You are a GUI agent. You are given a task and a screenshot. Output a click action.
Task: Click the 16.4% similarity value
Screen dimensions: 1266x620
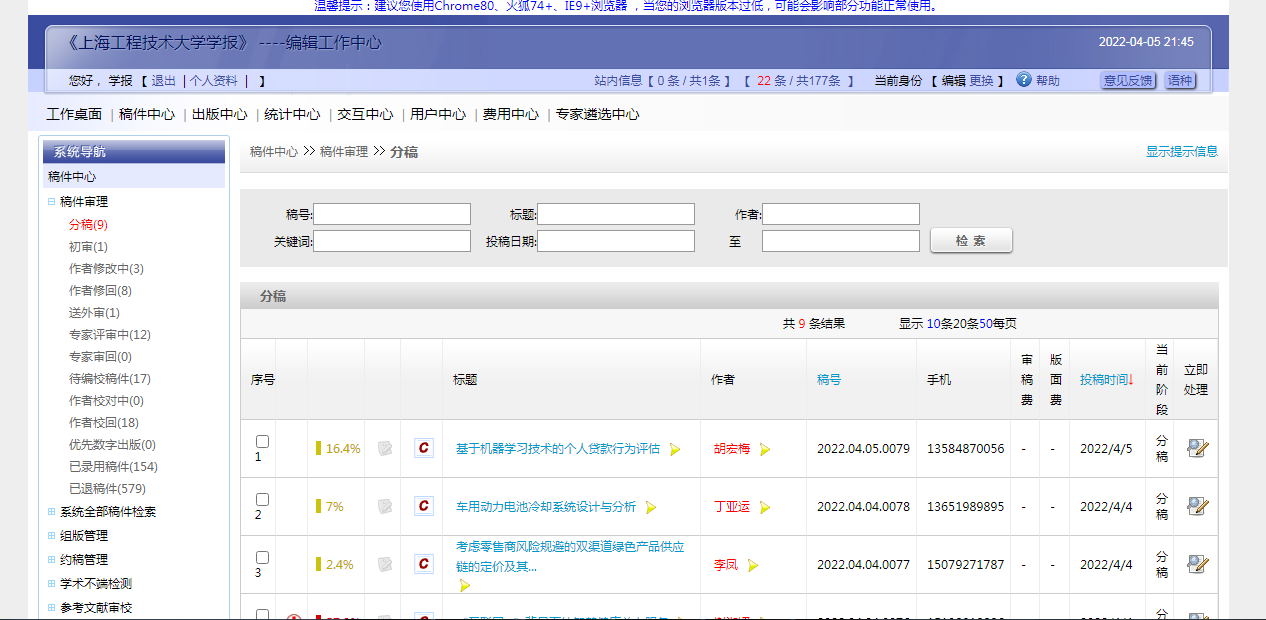tap(343, 449)
